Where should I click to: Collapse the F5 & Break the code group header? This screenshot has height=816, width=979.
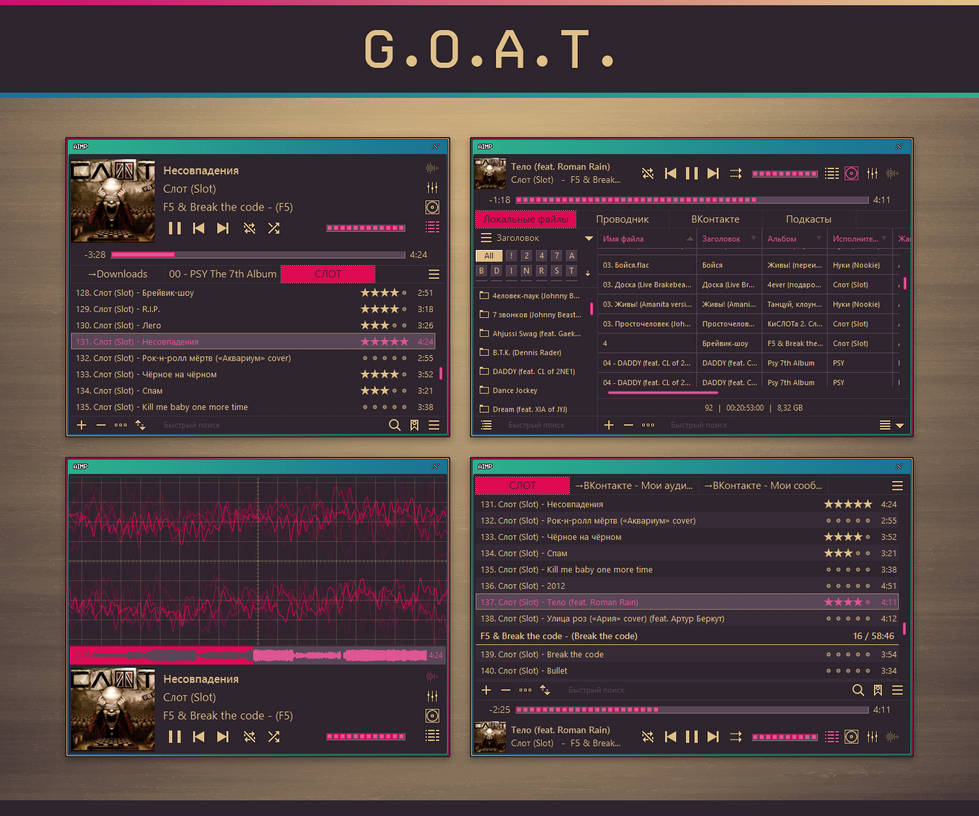pyautogui.click(x=687, y=636)
